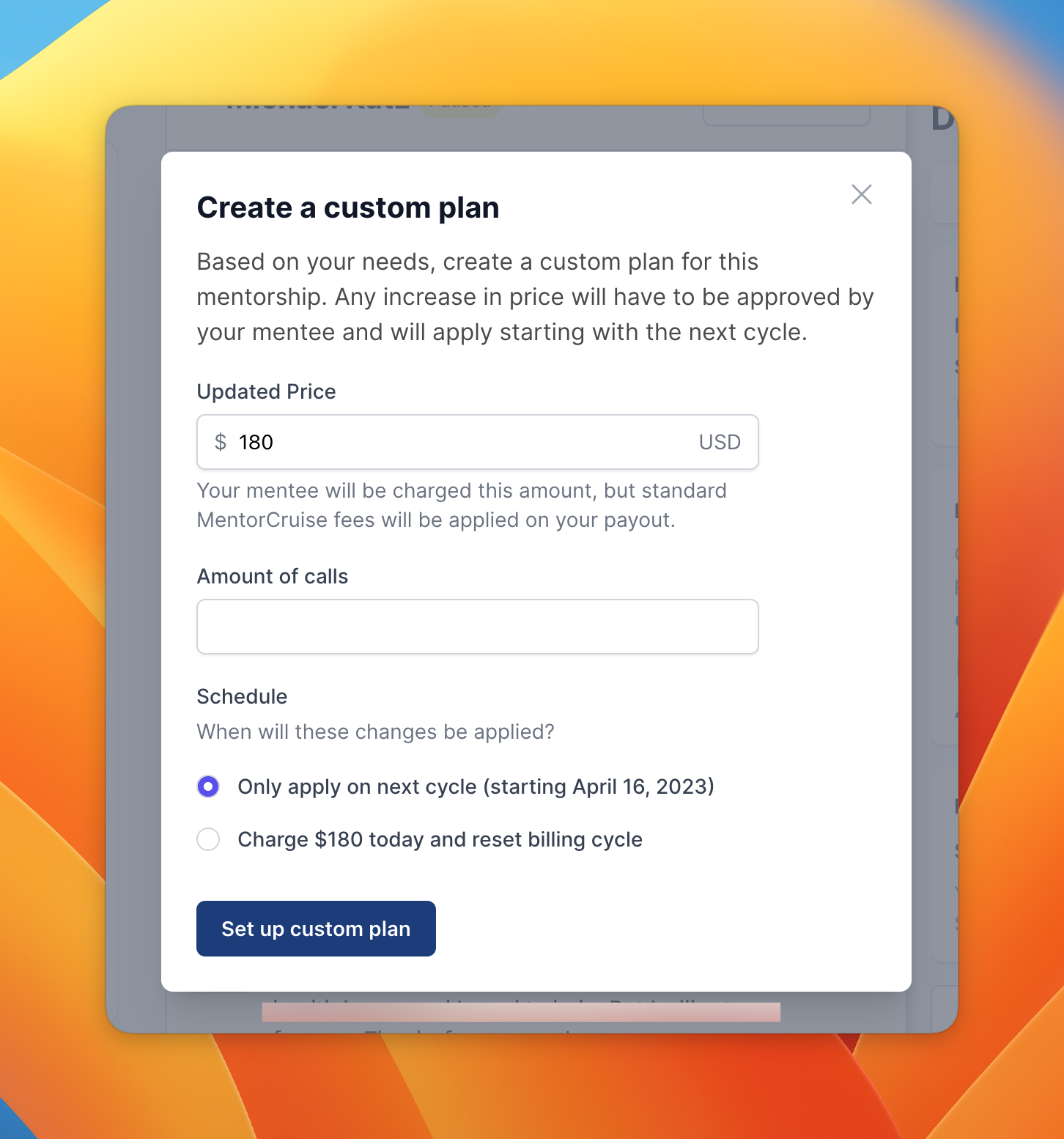Click the Schedule section heading

(x=241, y=696)
